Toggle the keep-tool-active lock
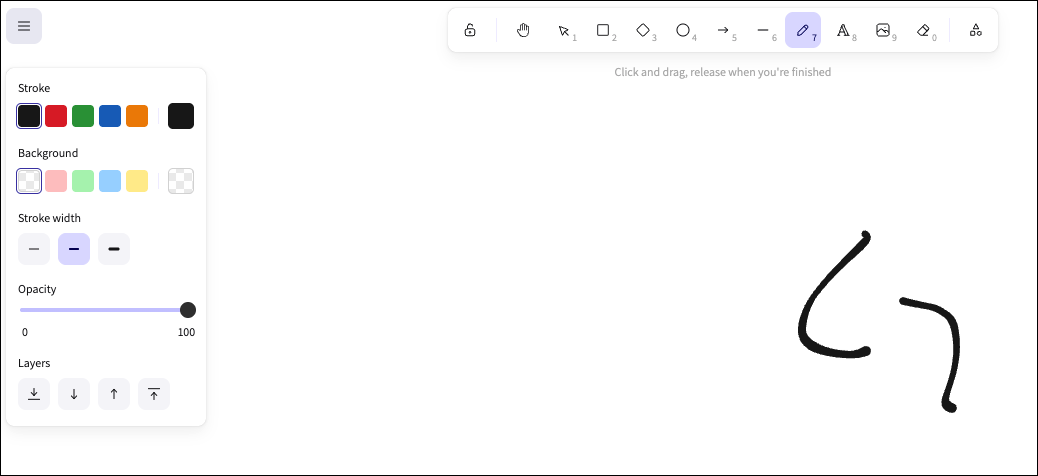Screen dimensions: 1038x476 470,30
